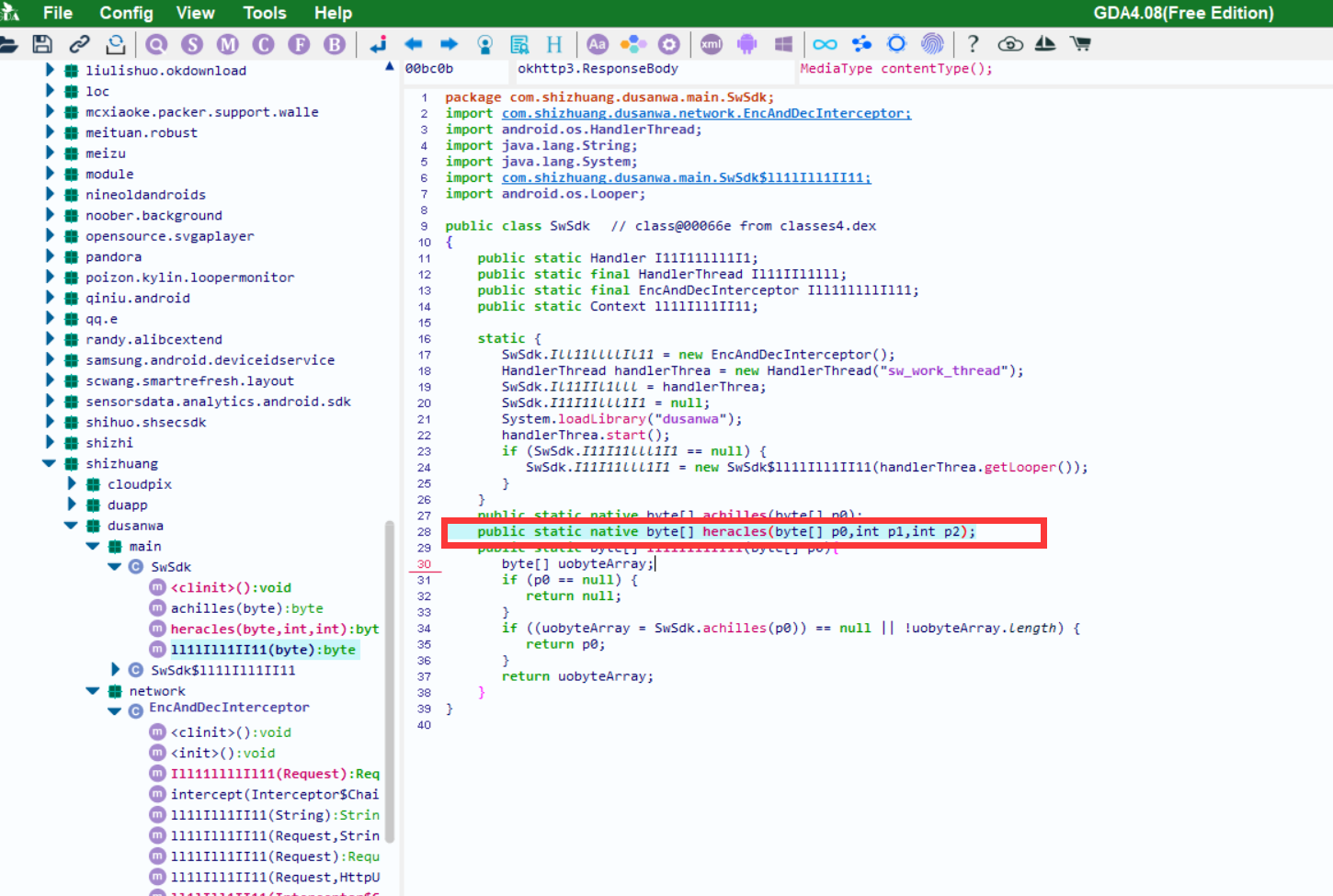This screenshot has width=1333, height=896.
Task: Click the save floppy disk toolbar icon
Action: pos(42,44)
